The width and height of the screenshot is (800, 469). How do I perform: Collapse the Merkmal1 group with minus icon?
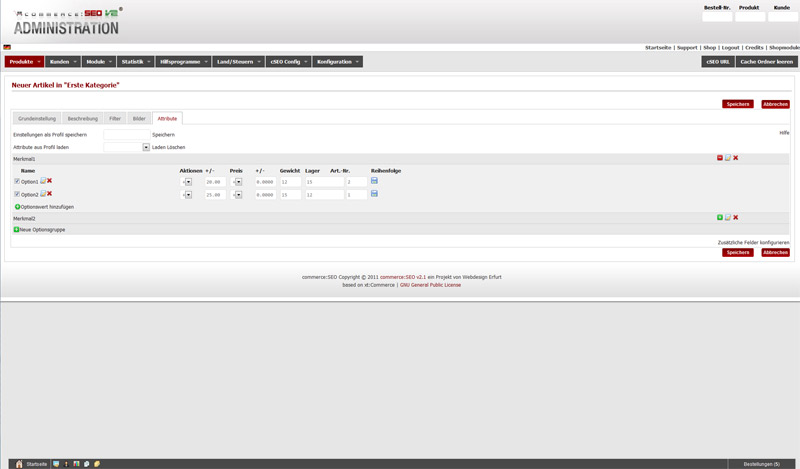(719, 158)
